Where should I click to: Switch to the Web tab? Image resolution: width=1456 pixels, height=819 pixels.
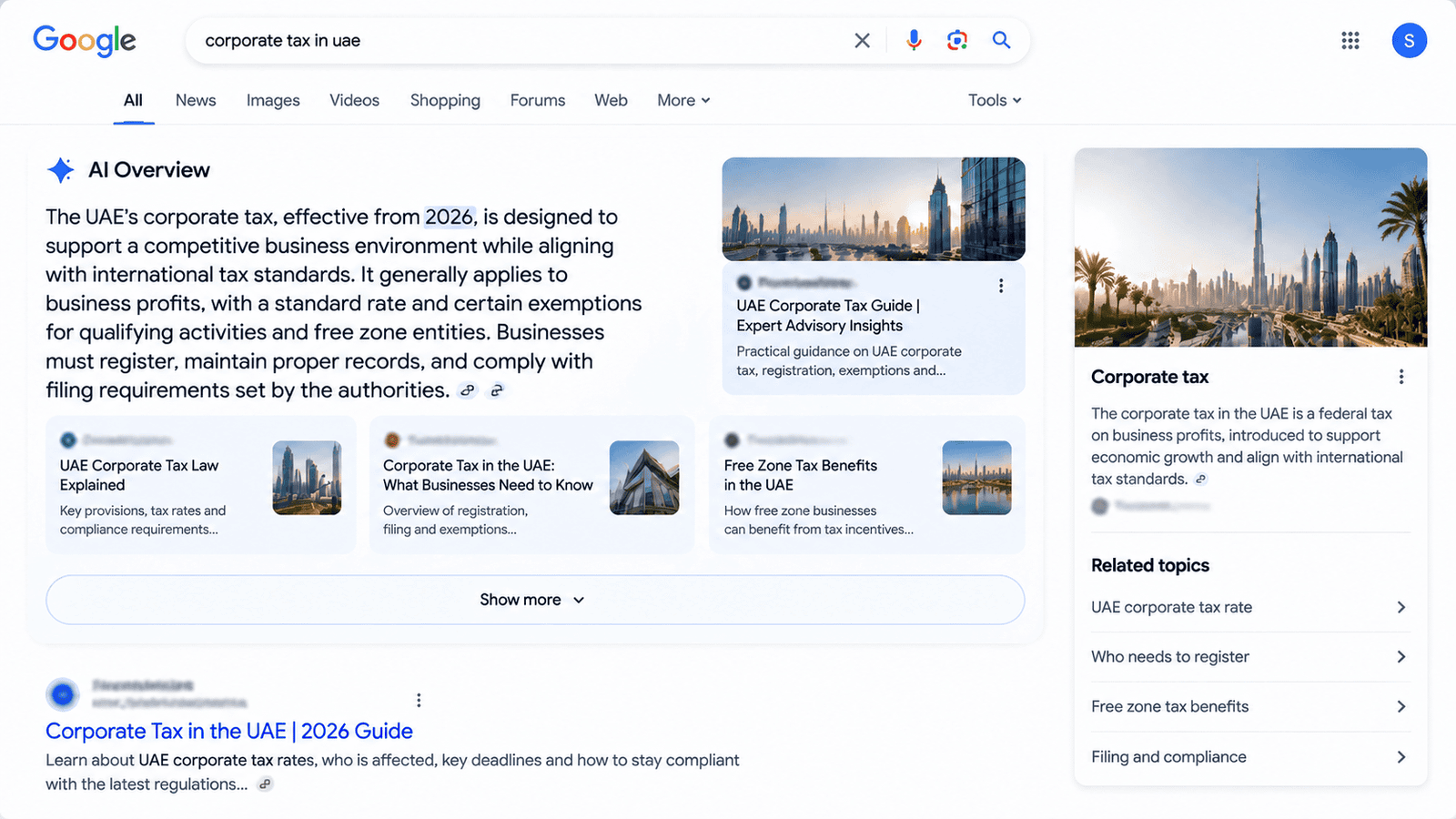[x=611, y=100]
